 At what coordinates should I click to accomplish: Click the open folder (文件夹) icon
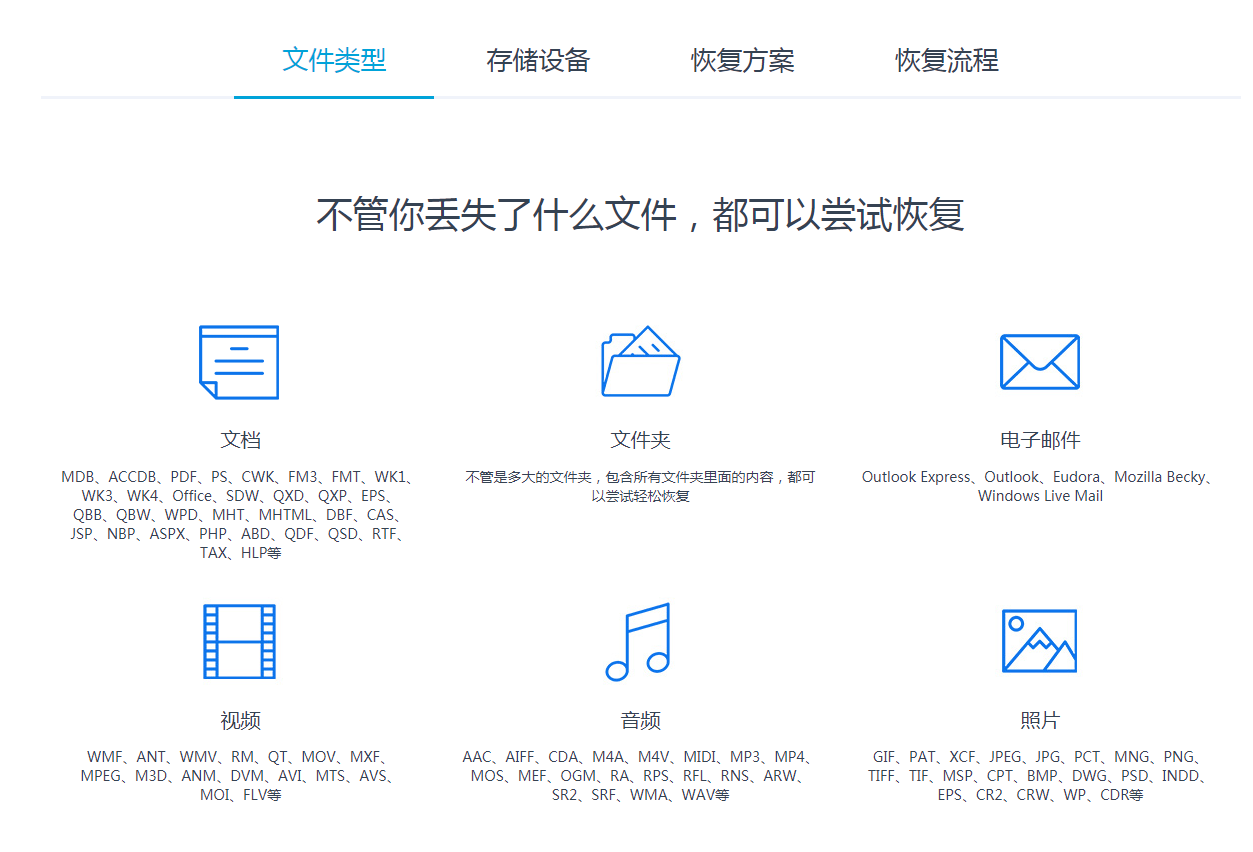(x=640, y=362)
